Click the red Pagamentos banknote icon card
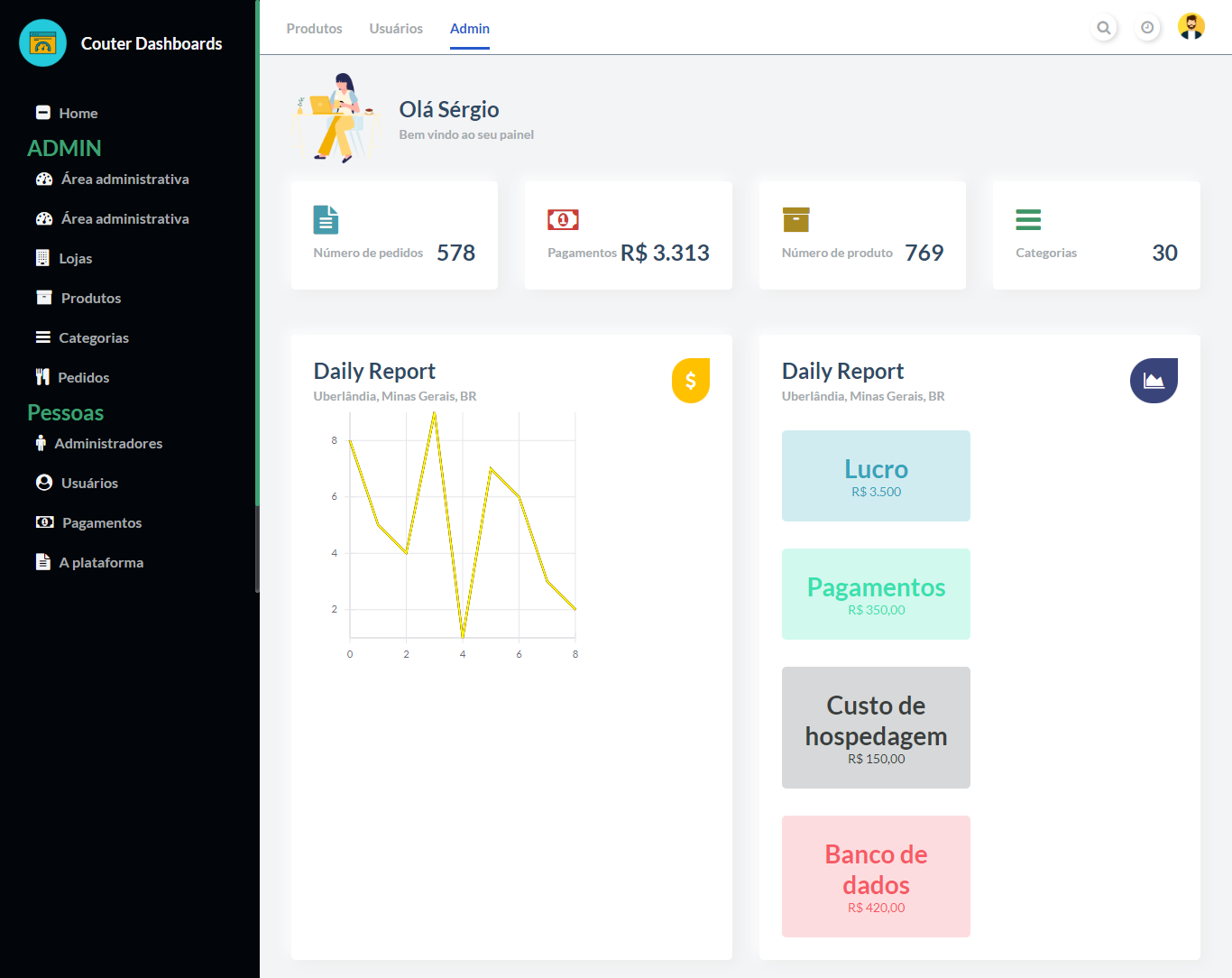The height and width of the screenshot is (978, 1232). [563, 219]
